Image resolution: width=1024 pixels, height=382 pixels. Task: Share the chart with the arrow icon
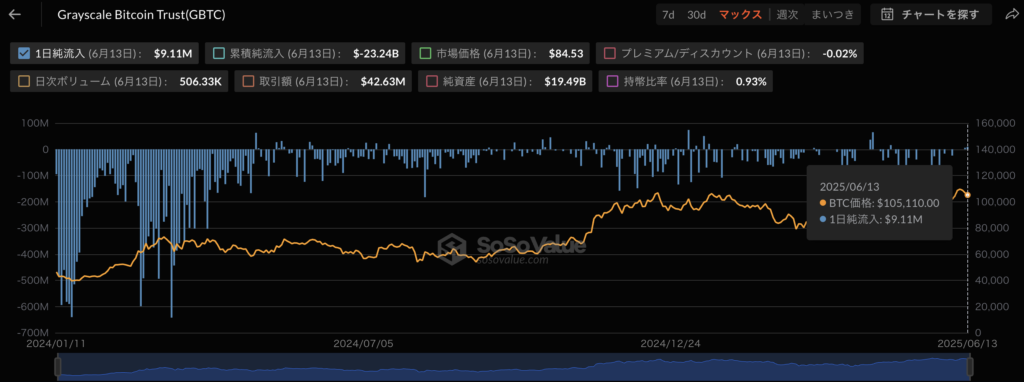(1010, 14)
